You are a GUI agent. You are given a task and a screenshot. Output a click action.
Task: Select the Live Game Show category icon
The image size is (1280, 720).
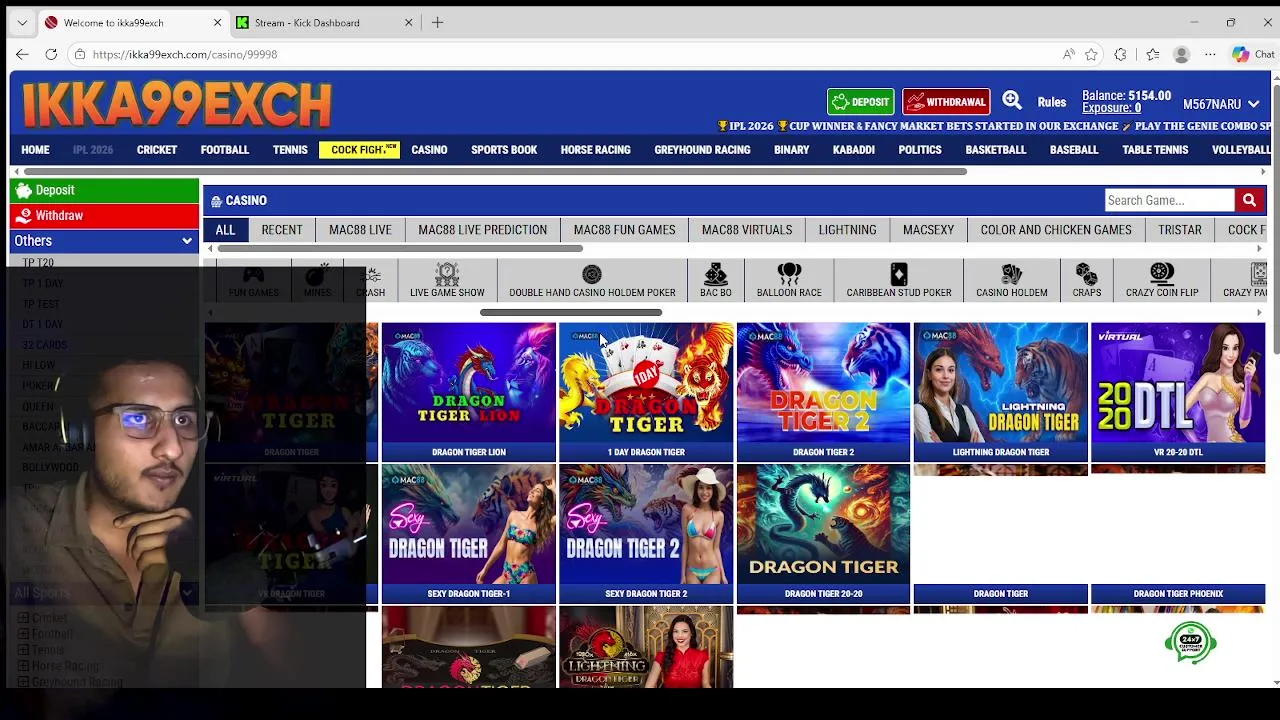click(447, 280)
